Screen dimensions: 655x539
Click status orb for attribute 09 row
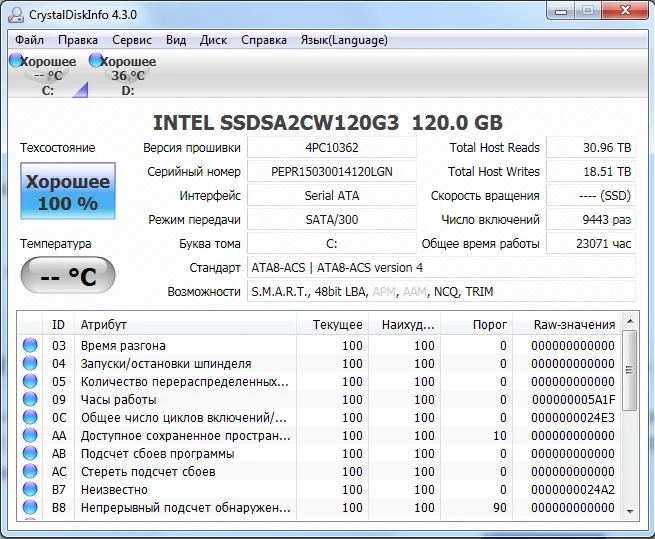tap(30, 400)
